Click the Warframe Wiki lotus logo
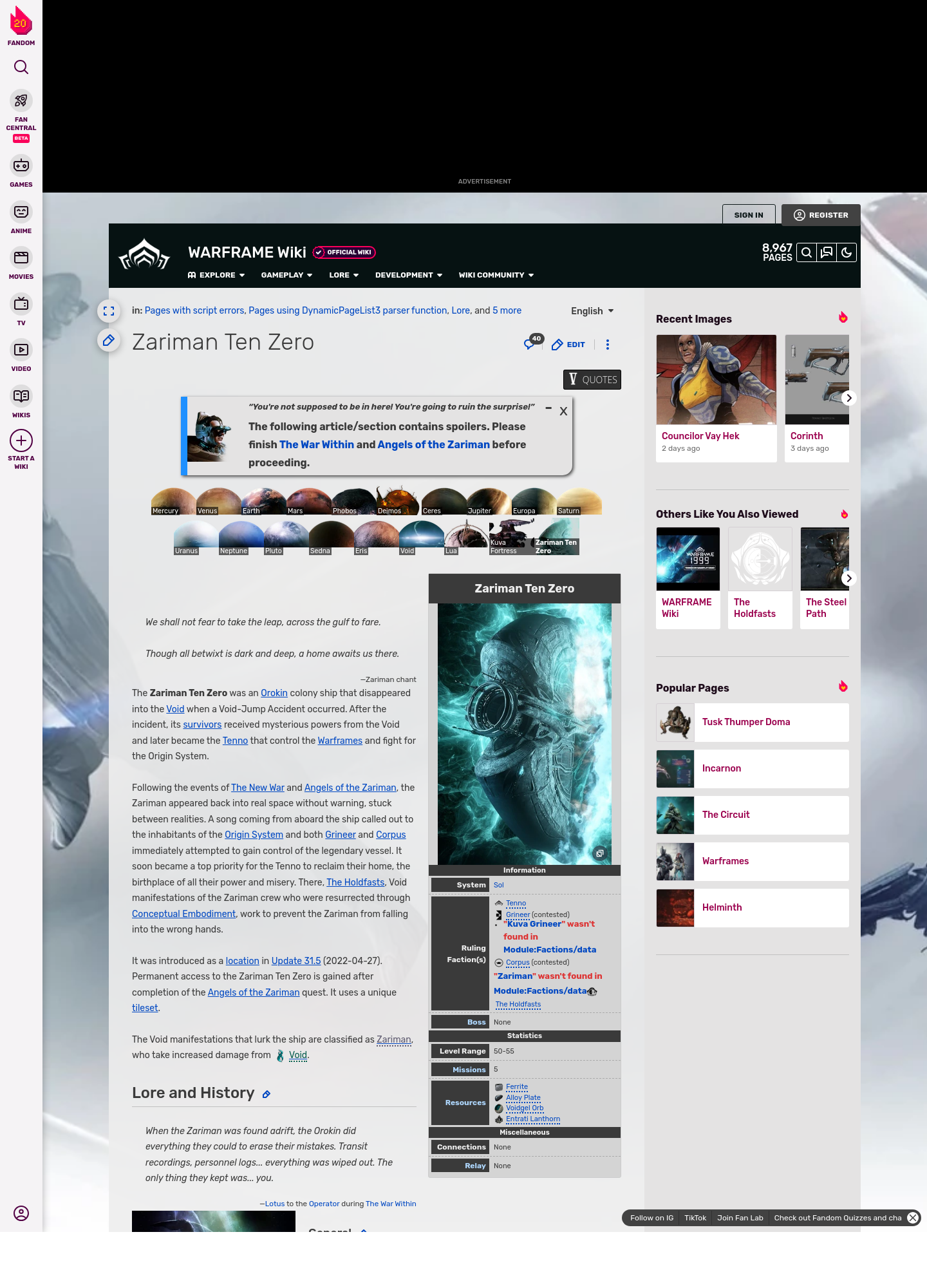The width and height of the screenshot is (927, 1288). pyautogui.click(x=144, y=254)
